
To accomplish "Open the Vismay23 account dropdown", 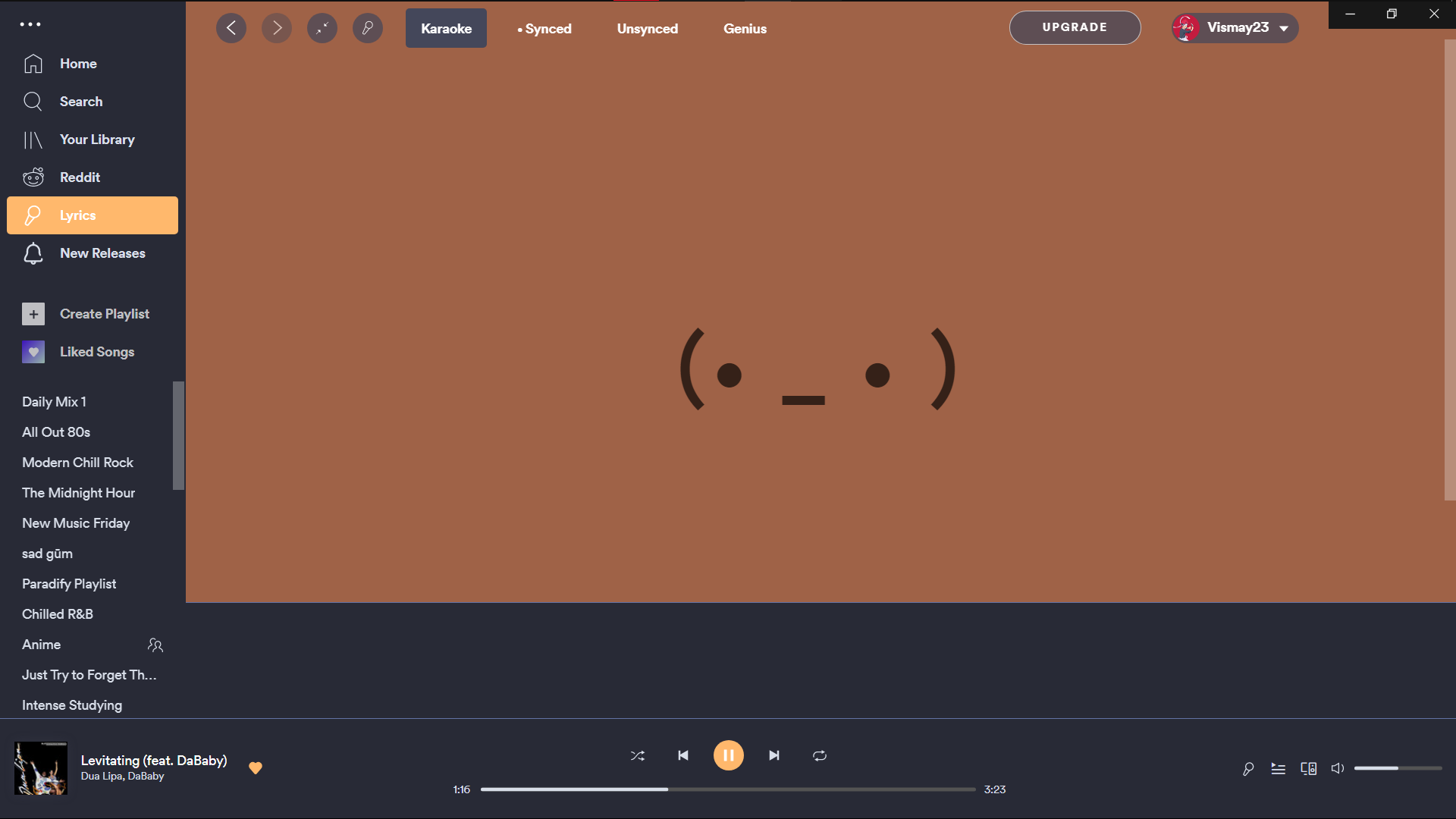I will click(x=1234, y=27).
